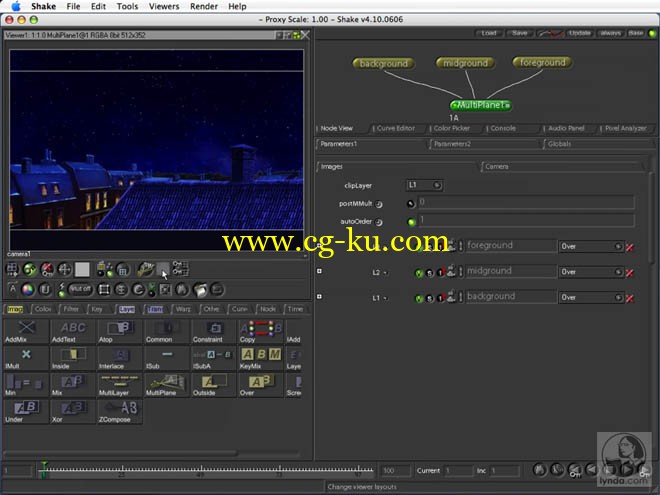Insert the Constraint node
The image size is (660, 495).
(214, 331)
